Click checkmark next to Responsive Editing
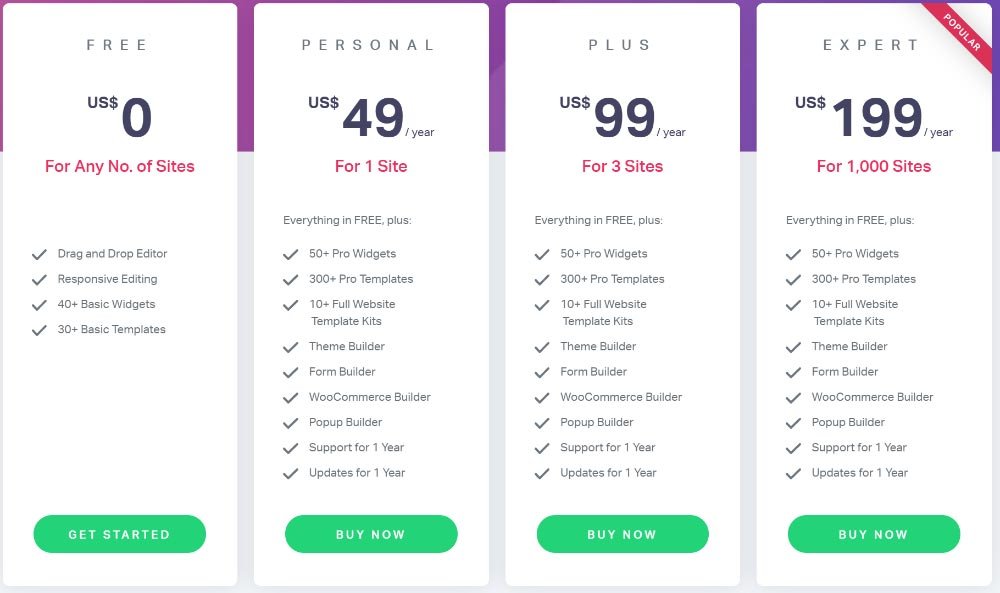This screenshot has height=593, width=1000. [40, 280]
